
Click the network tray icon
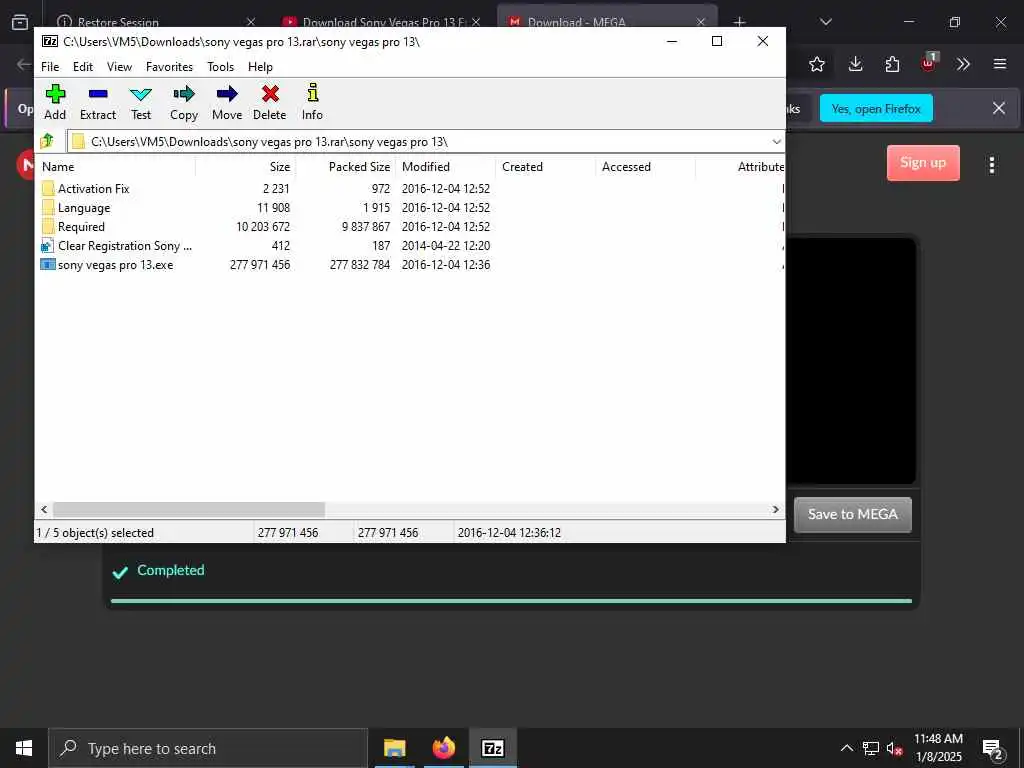coord(871,748)
